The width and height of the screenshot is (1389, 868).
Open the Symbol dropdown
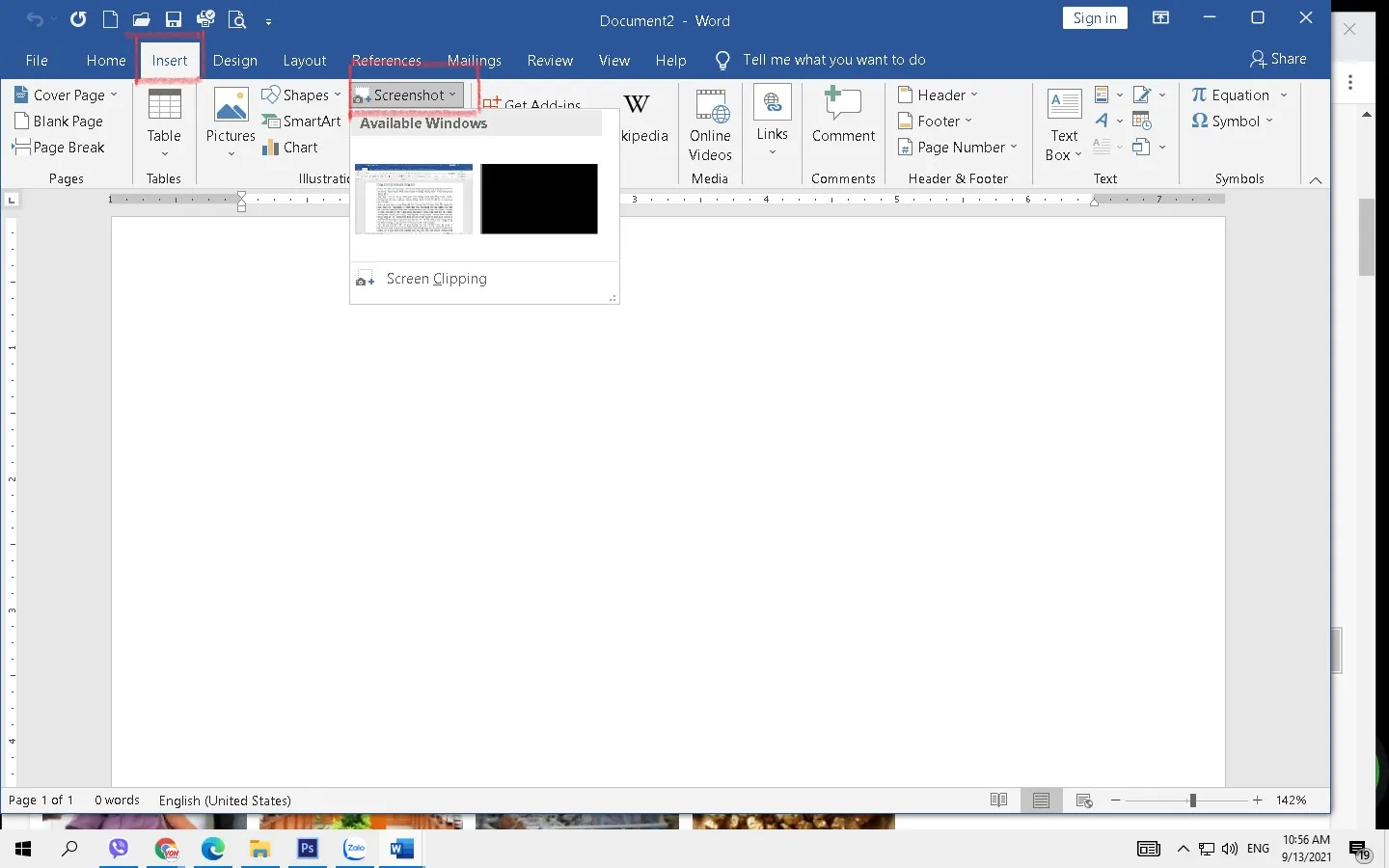pos(1233,122)
